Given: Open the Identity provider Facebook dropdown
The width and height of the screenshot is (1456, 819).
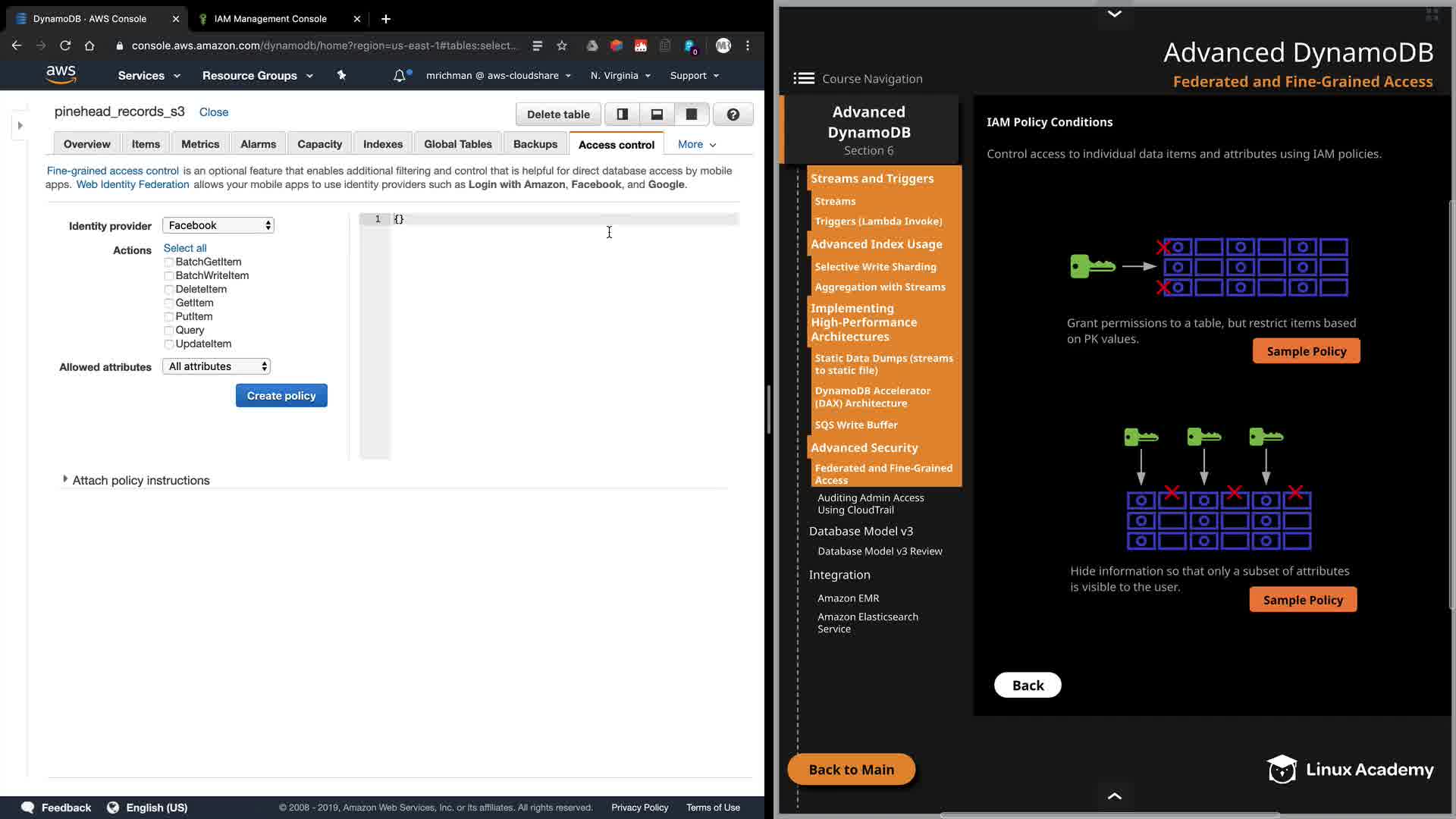Looking at the screenshot, I should [218, 225].
